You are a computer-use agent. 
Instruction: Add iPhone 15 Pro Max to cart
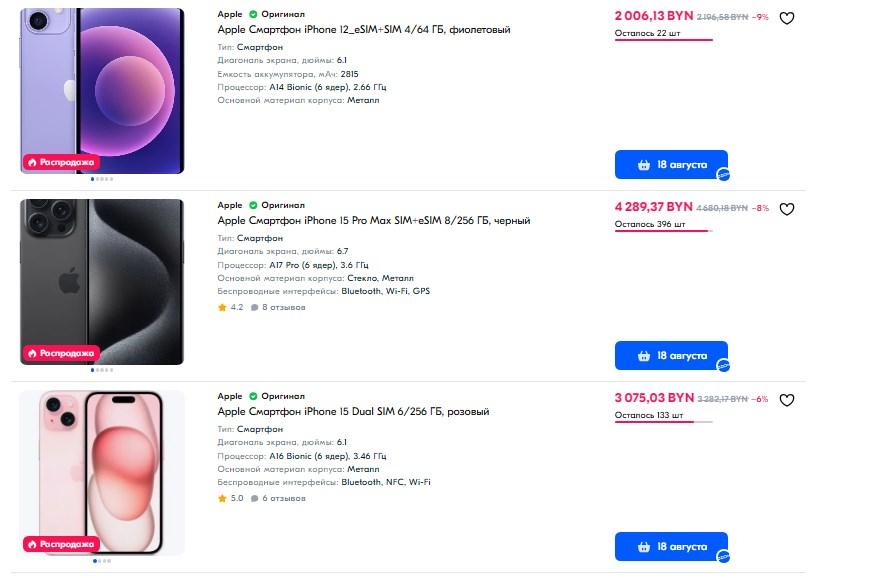671,356
